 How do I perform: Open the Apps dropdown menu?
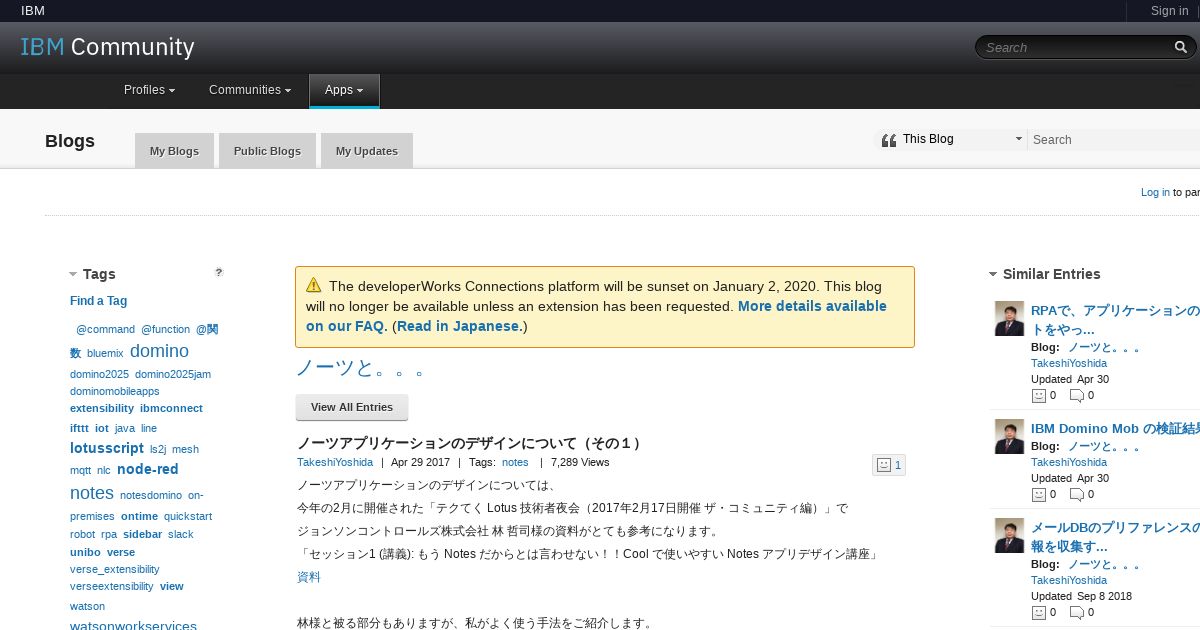pos(344,90)
